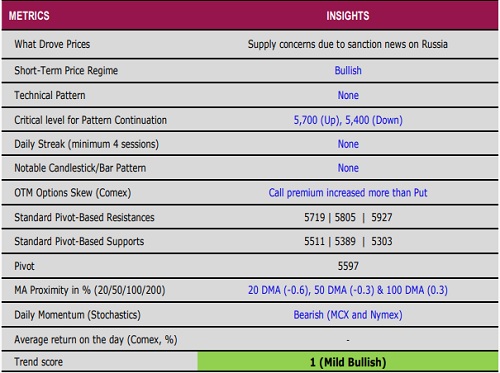Select Bearish (MCX and Nymex) momentum value
This screenshot has height=373, width=500.
348,315
